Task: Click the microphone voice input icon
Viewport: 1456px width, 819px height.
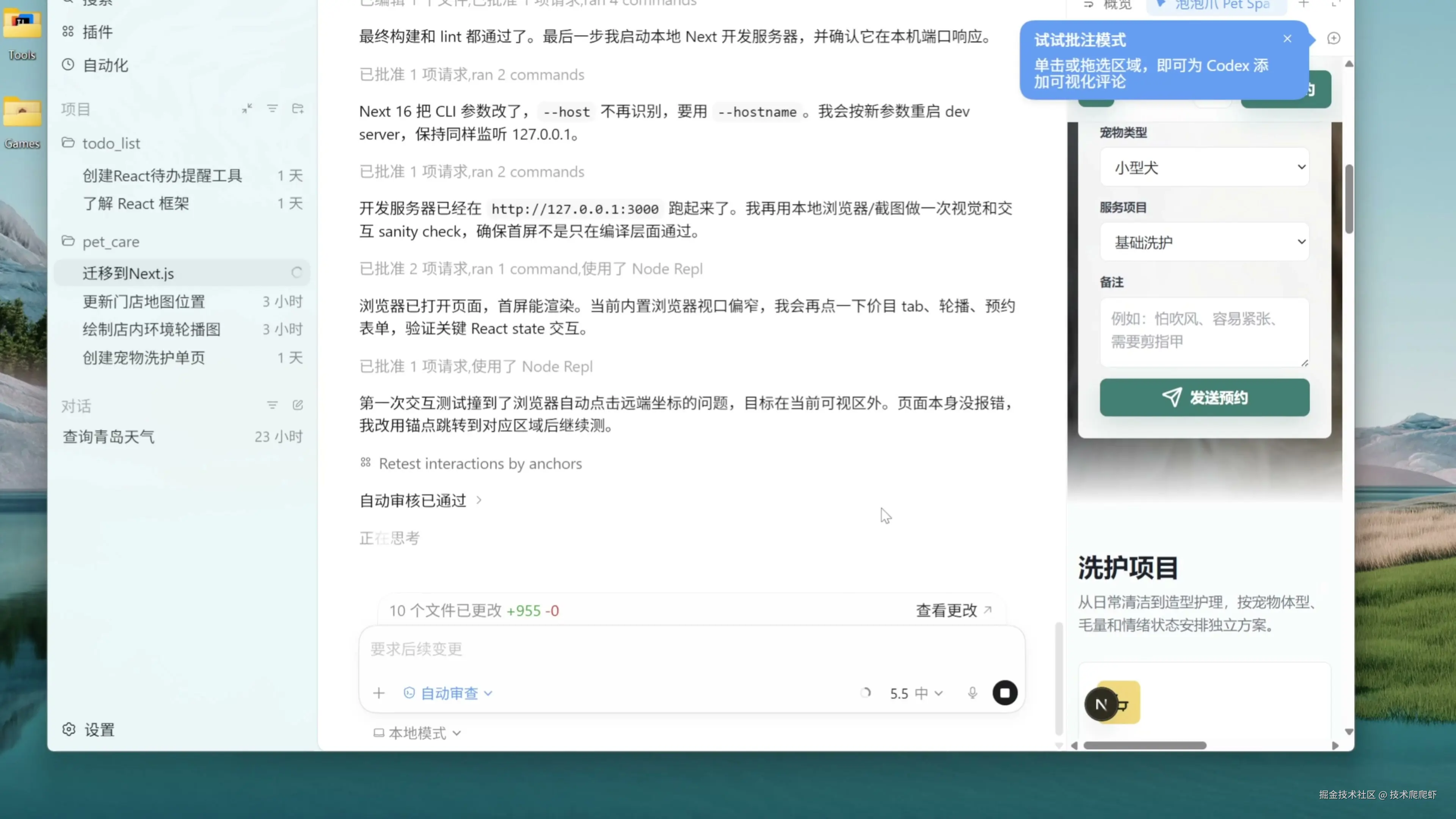Action: 972,693
